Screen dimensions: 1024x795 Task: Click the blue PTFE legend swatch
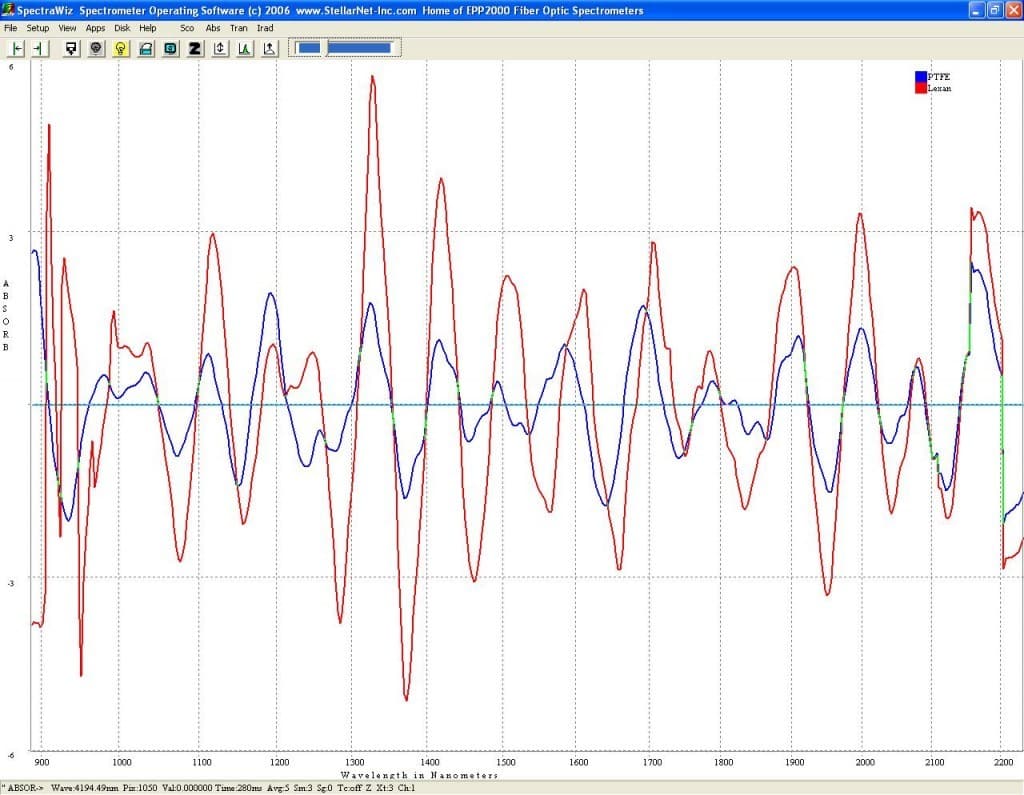click(921, 76)
